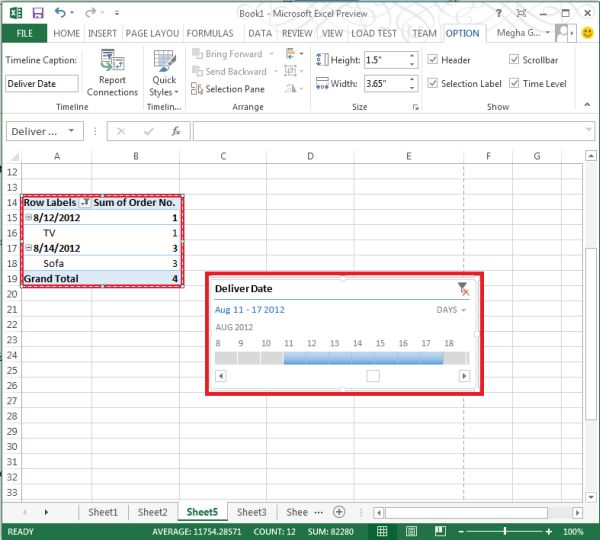The image size is (600, 540).
Task: Increase the Height spinner value
Action: (412, 56)
